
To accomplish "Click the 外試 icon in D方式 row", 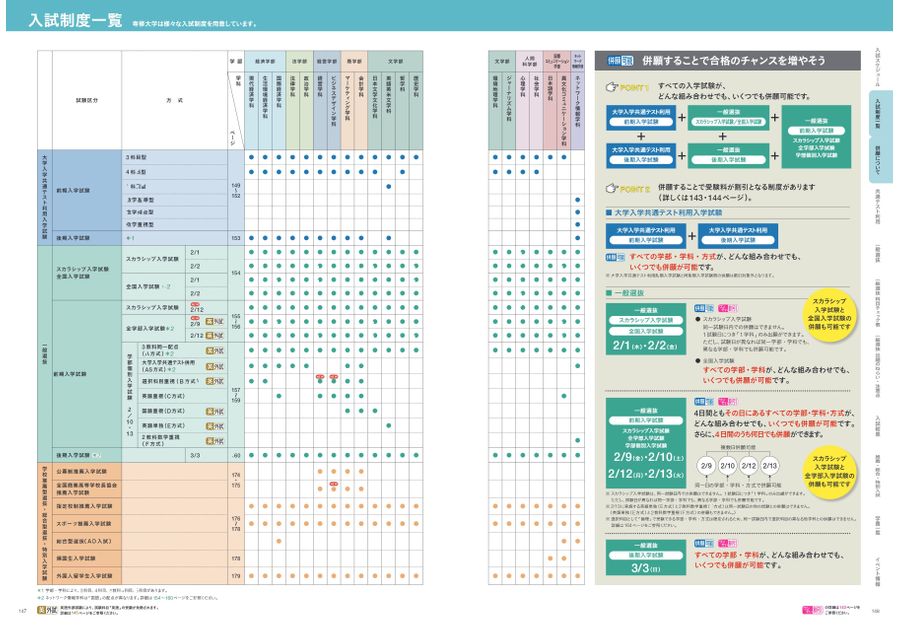I will [x=215, y=411].
